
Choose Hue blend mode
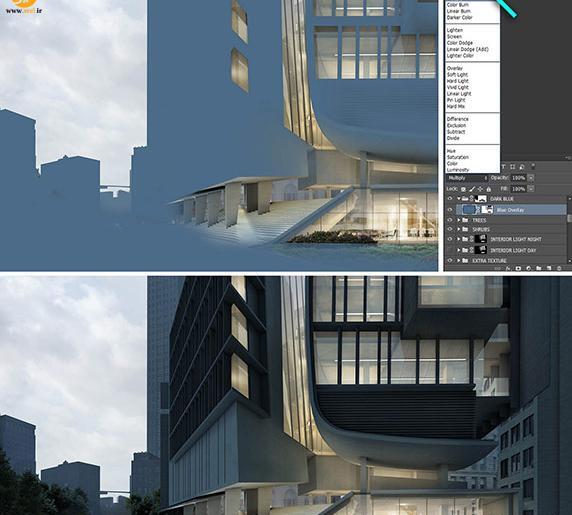tap(451, 151)
